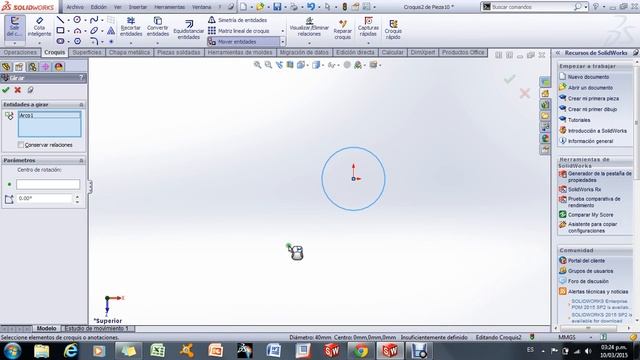Open dropdown arrow under Convertir entidades

point(158,43)
